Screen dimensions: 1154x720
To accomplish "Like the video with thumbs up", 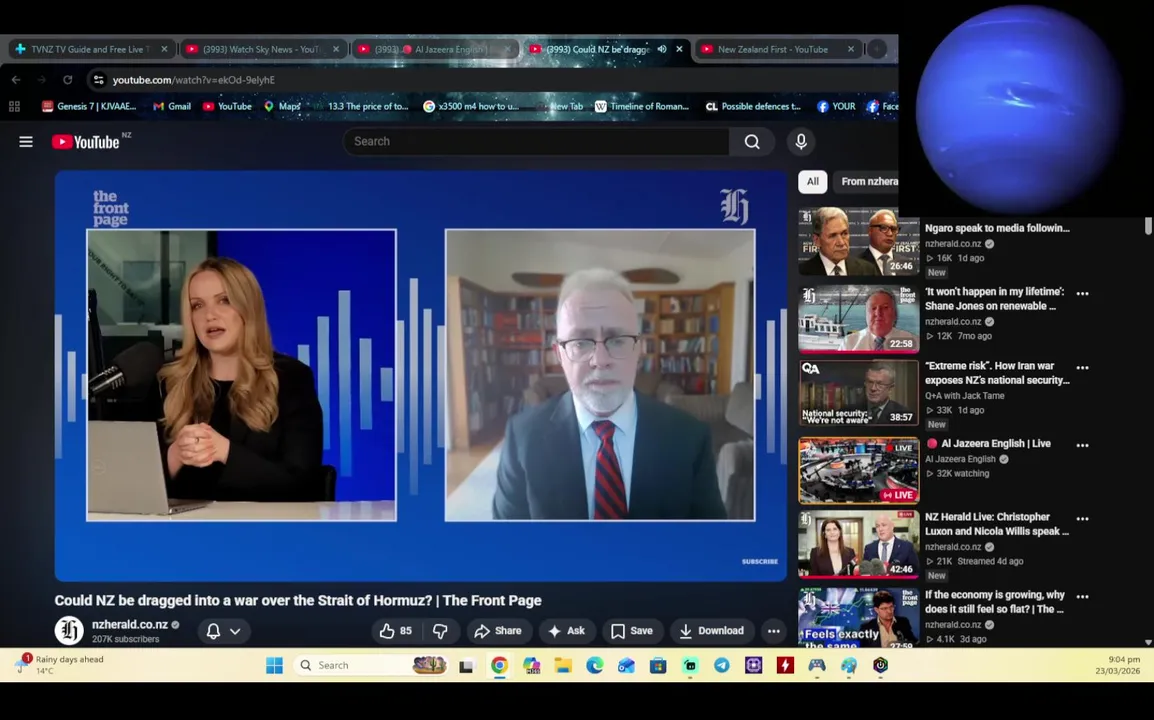I will [396, 631].
